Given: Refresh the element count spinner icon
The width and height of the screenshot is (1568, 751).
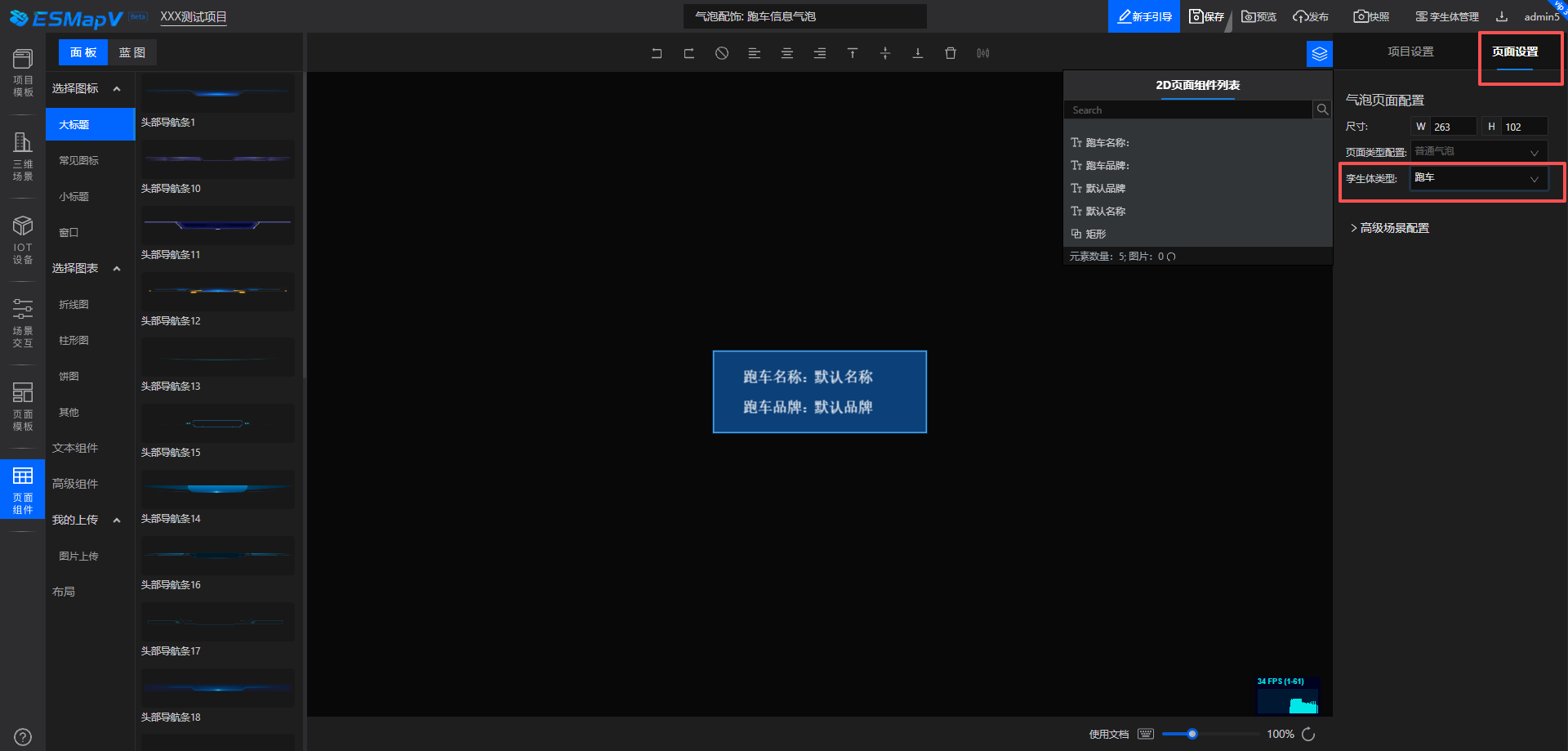Looking at the screenshot, I should [1171, 257].
